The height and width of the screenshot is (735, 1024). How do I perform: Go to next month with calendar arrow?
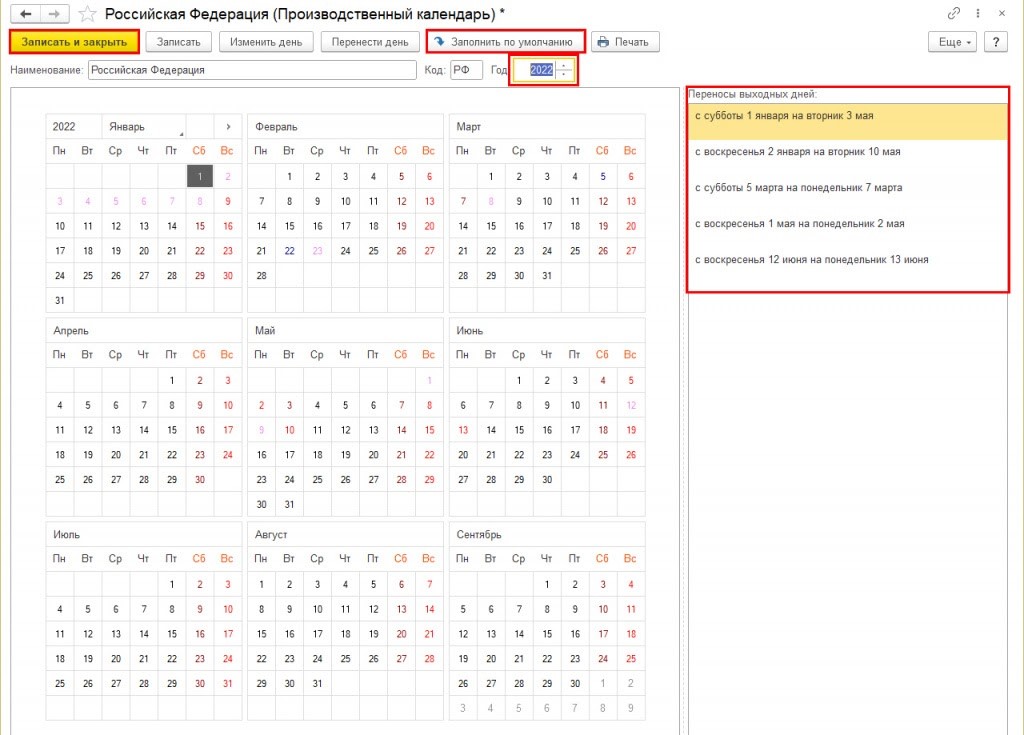tap(228, 127)
